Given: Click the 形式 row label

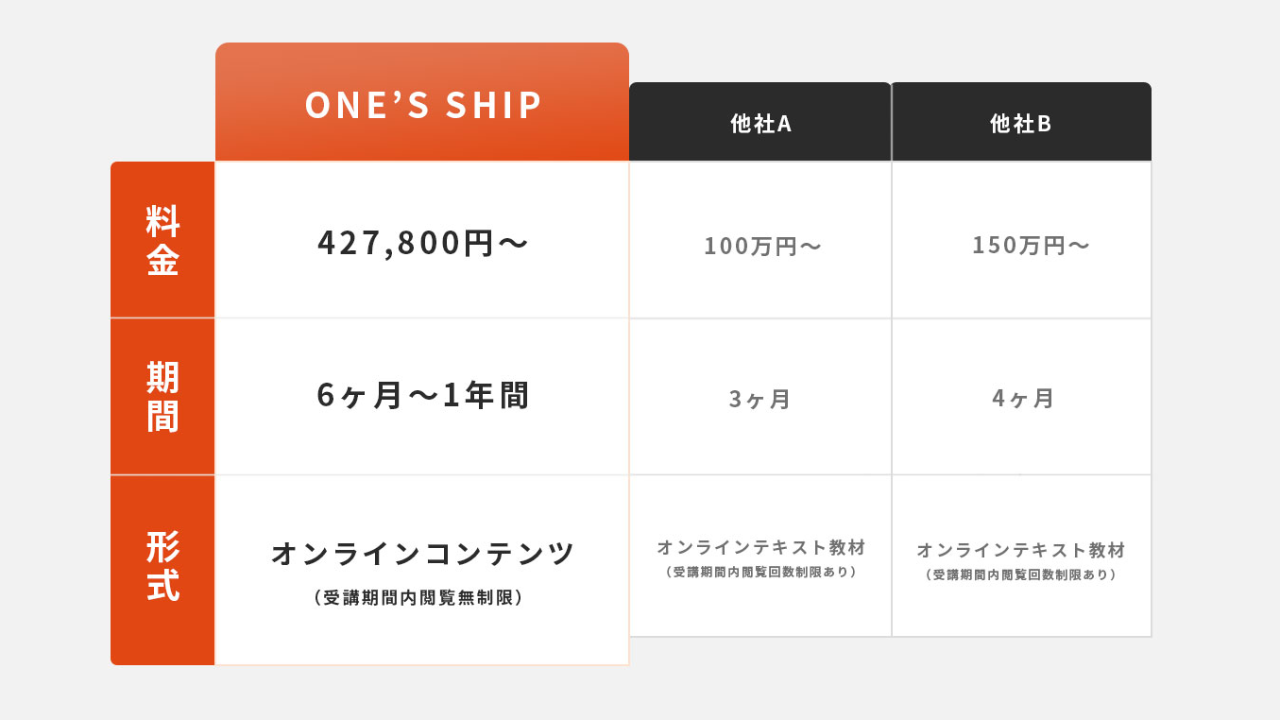Looking at the screenshot, I should pyautogui.click(x=163, y=567).
